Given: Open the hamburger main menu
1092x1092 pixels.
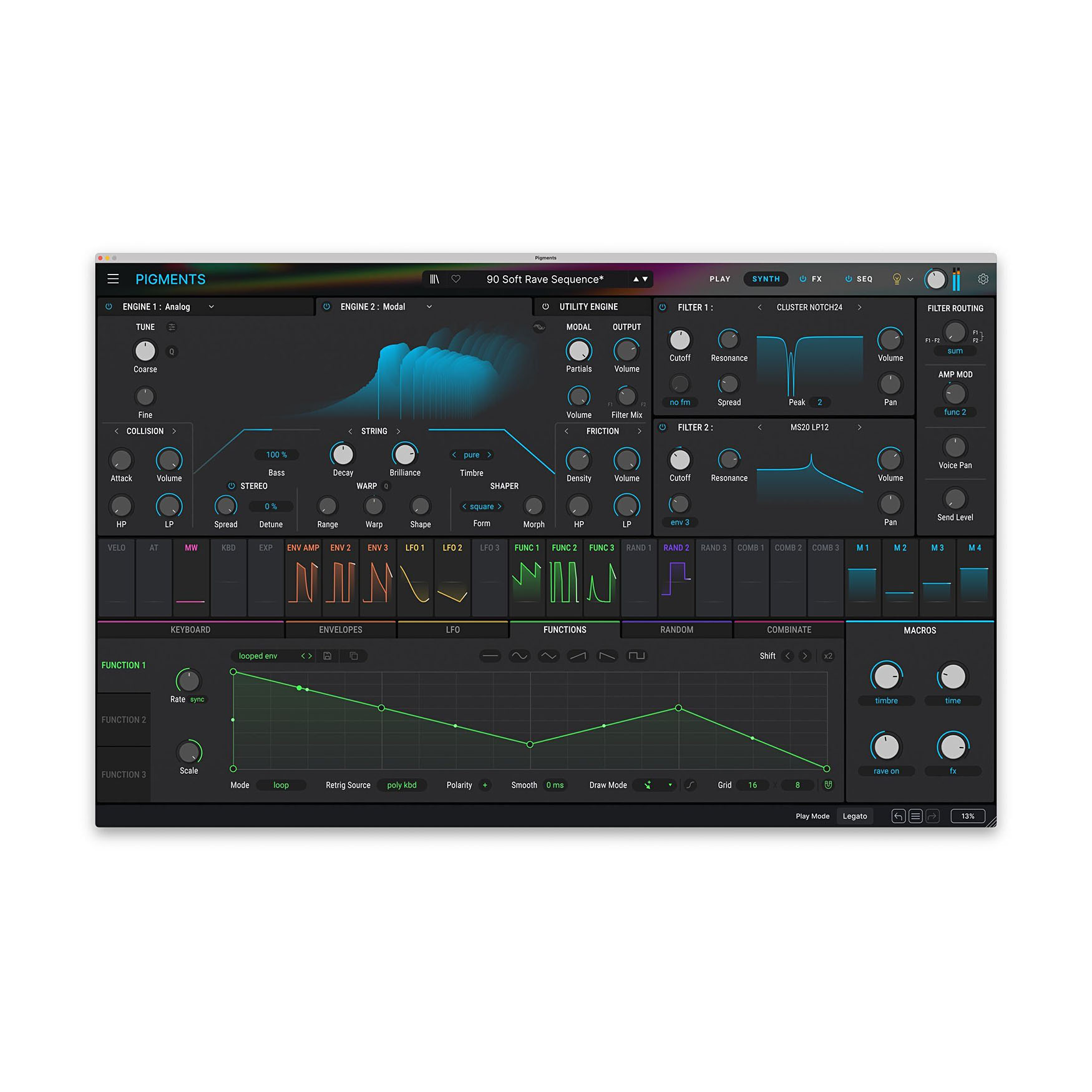Looking at the screenshot, I should pos(113,279).
